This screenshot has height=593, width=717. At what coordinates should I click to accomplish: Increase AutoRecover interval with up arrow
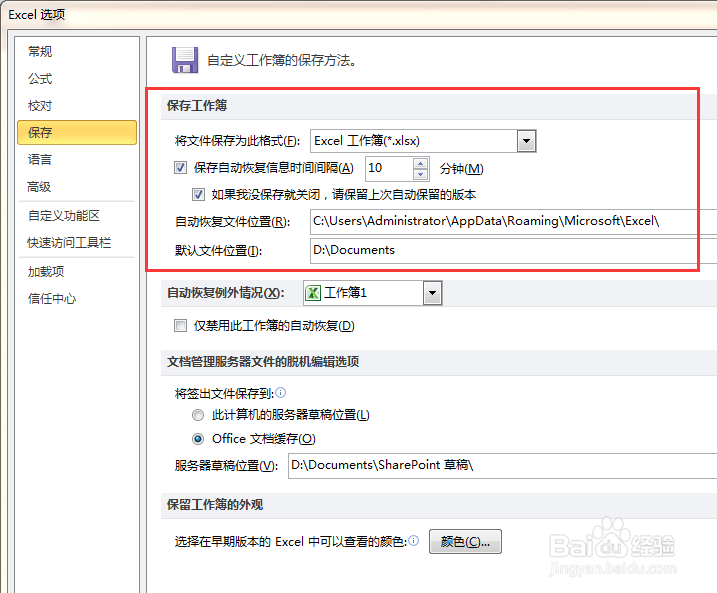coord(420,163)
